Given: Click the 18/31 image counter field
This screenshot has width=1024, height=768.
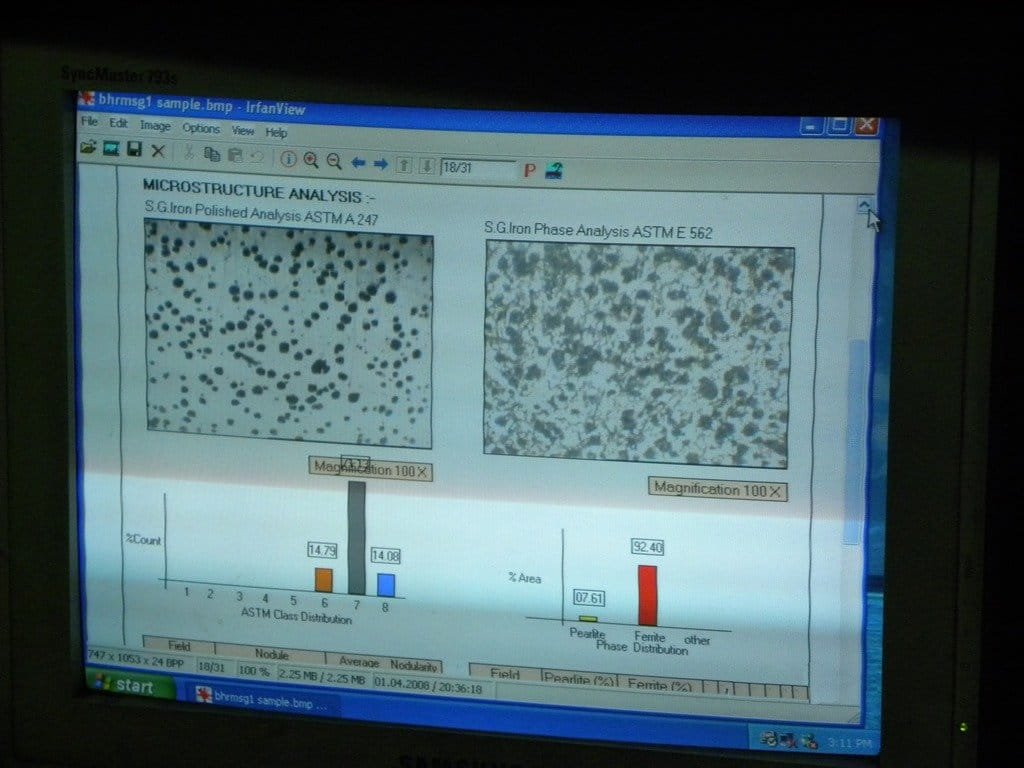Looking at the screenshot, I should coord(478,168).
